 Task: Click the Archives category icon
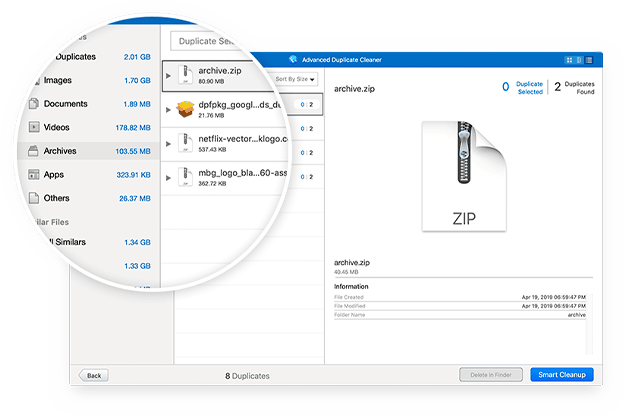33,151
